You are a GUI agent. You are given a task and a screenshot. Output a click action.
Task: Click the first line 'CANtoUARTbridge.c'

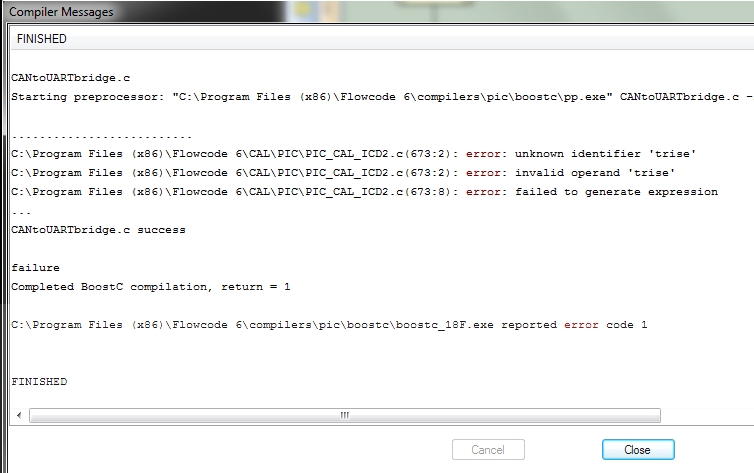click(71, 77)
